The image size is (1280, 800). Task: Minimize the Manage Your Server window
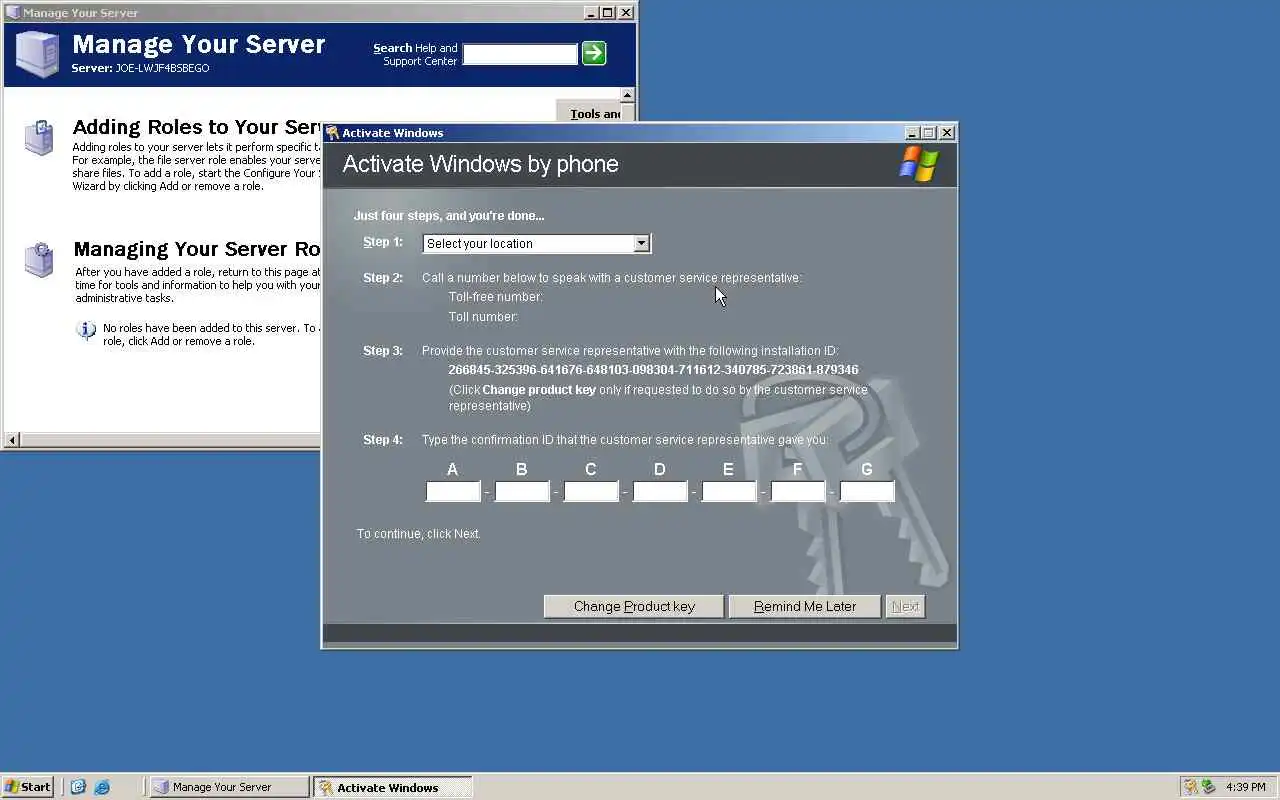(x=591, y=13)
